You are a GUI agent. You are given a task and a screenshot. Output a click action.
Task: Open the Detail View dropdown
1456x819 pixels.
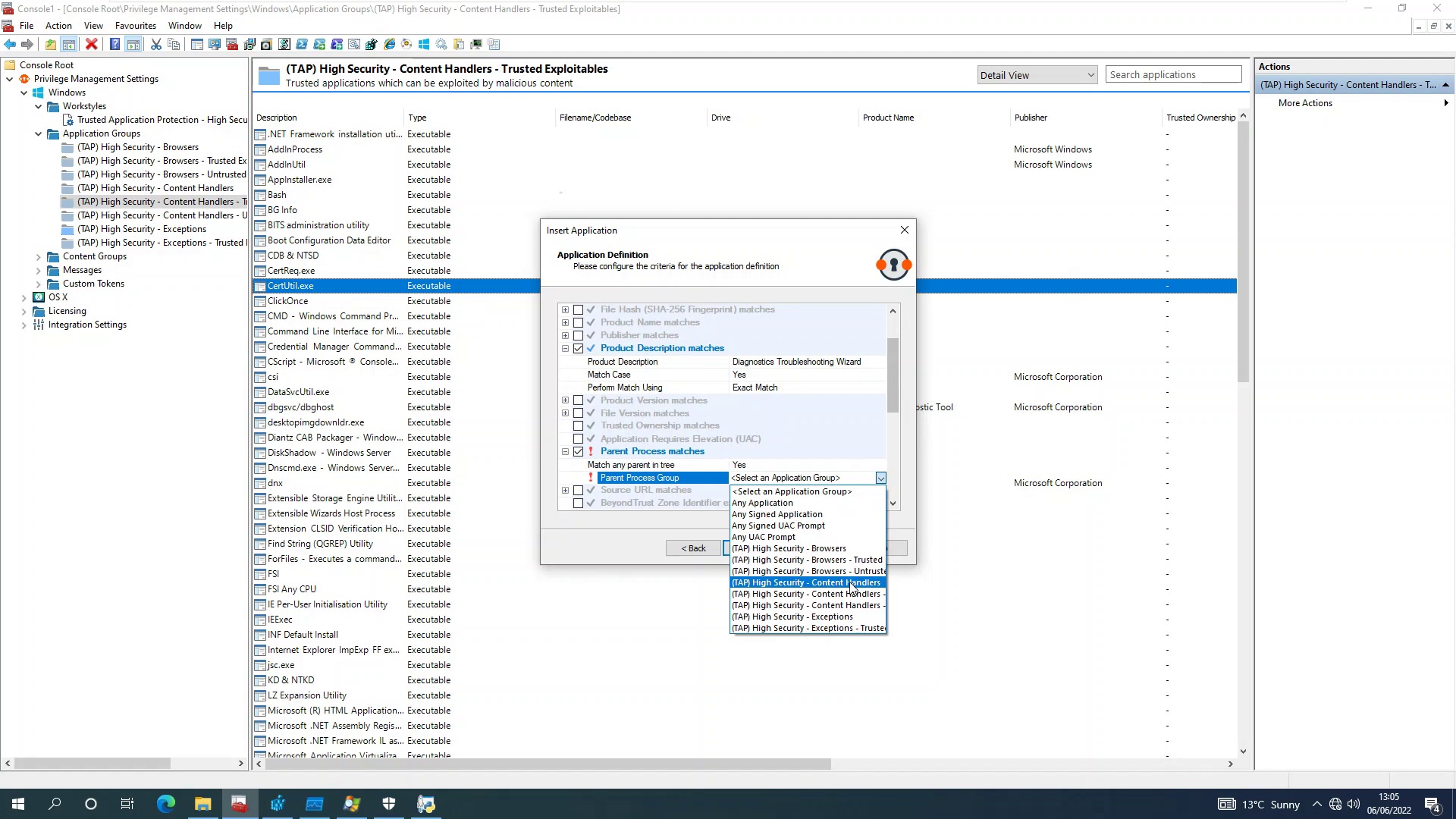click(x=1037, y=75)
